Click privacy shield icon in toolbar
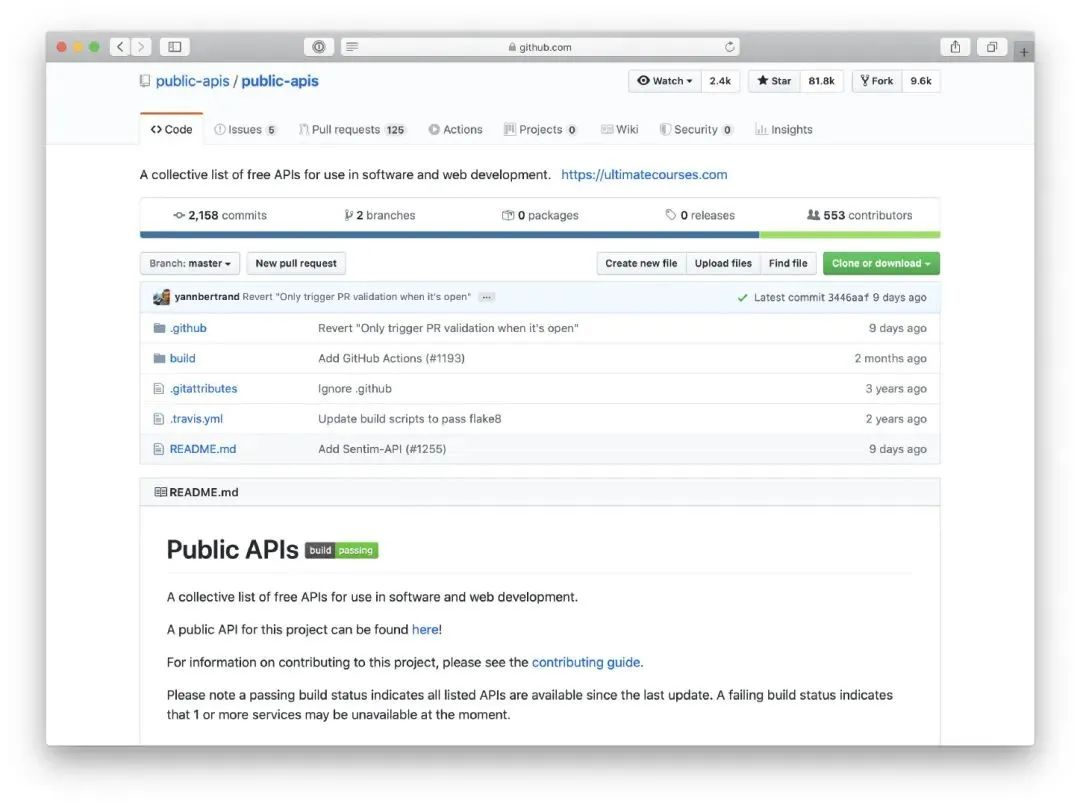This screenshot has width=1080, height=806. point(319,47)
